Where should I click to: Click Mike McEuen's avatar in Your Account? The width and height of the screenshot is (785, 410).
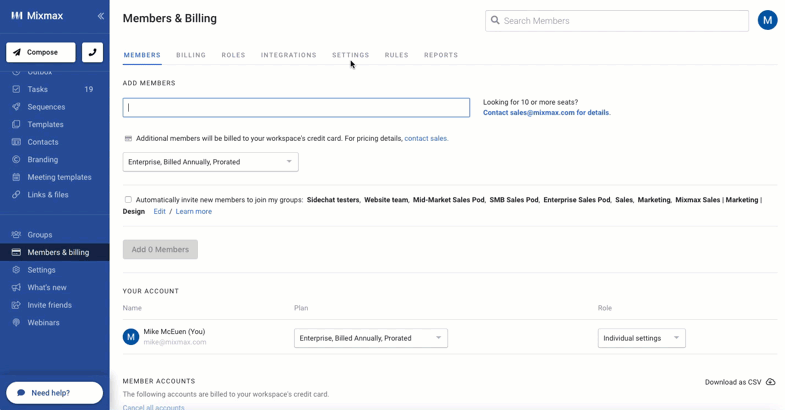pyautogui.click(x=131, y=337)
